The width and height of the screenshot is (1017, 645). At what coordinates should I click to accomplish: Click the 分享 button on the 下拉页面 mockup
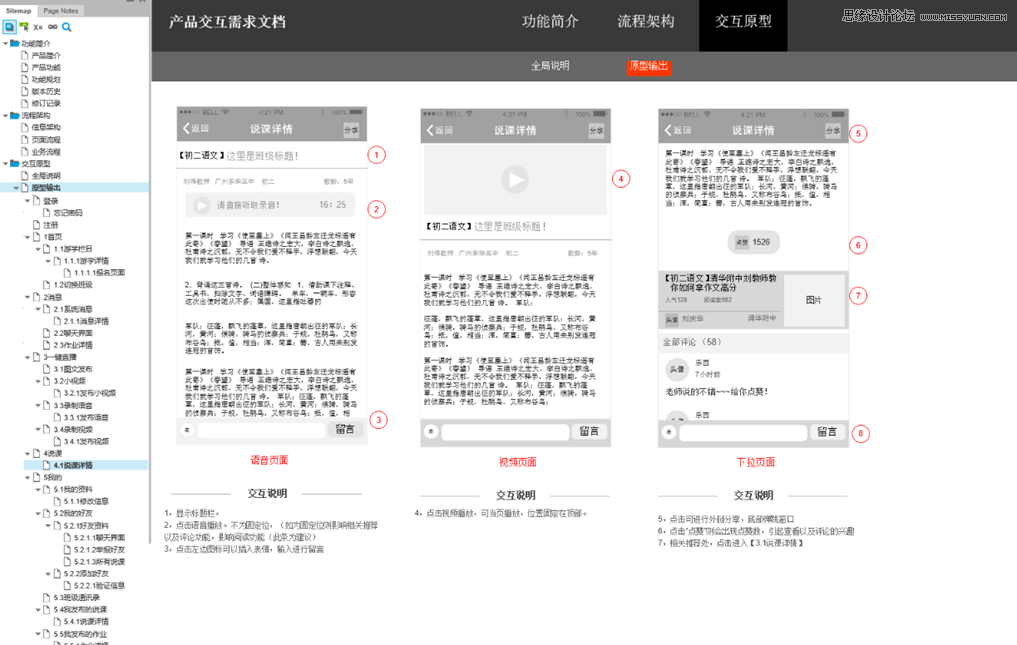point(833,130)
